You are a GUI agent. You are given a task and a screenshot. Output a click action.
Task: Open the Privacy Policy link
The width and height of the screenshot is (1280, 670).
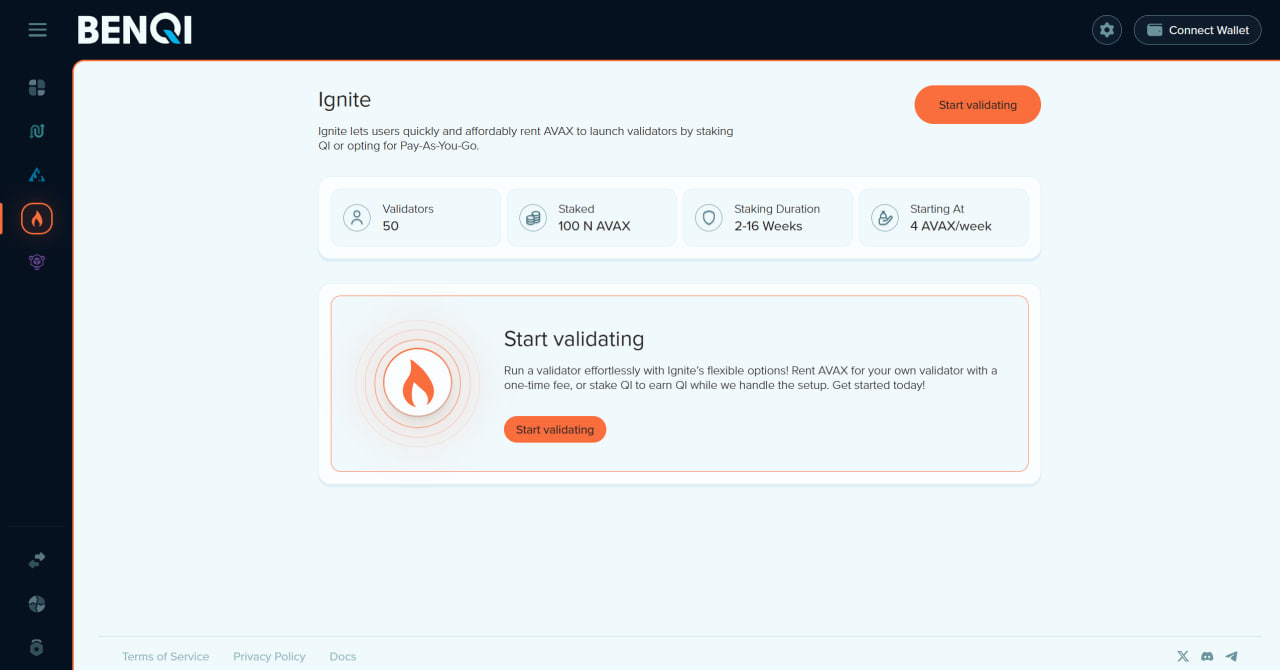tap(269, 657)
